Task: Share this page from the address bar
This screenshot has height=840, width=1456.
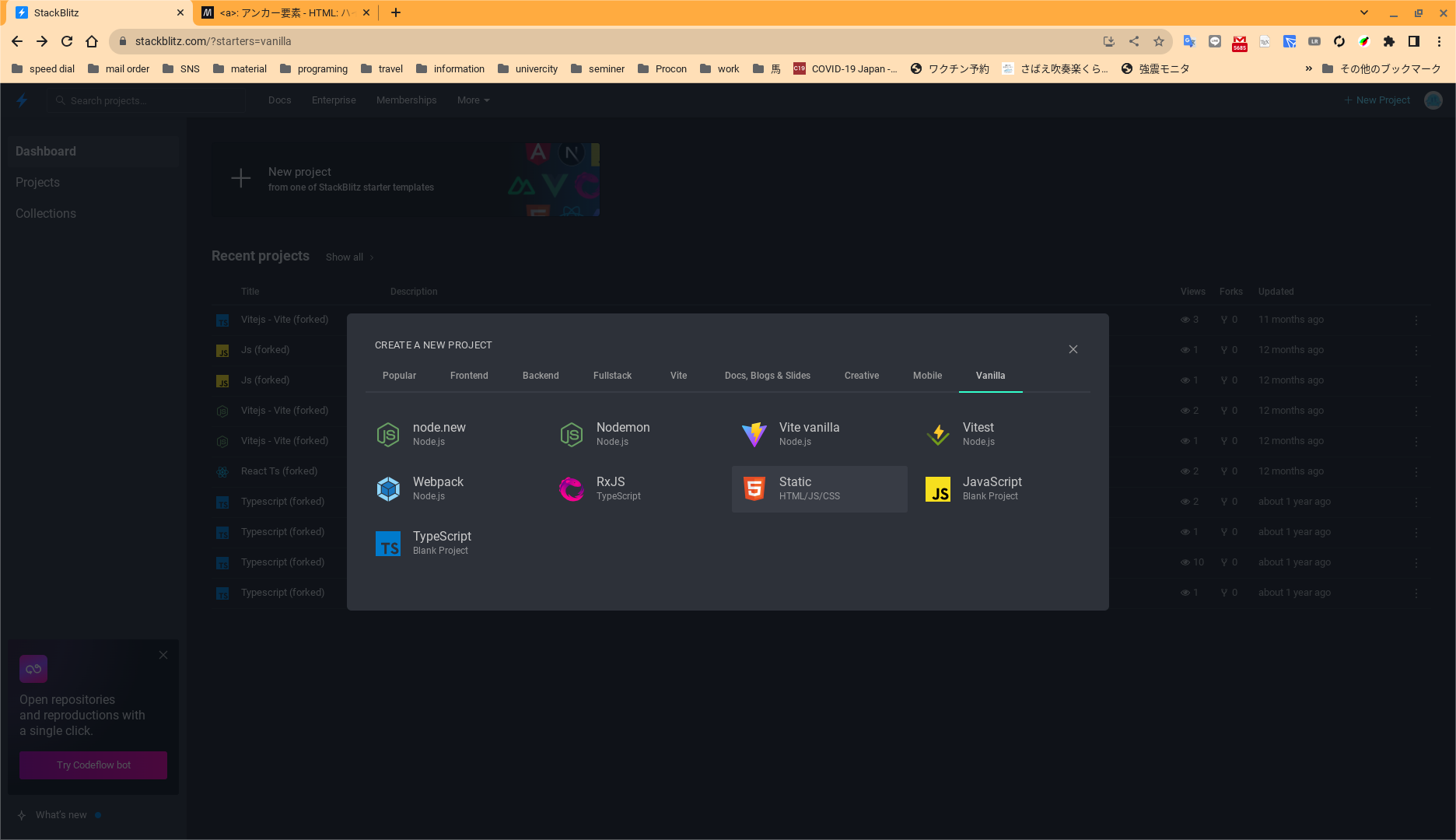Action: [x=1134, y=41]
